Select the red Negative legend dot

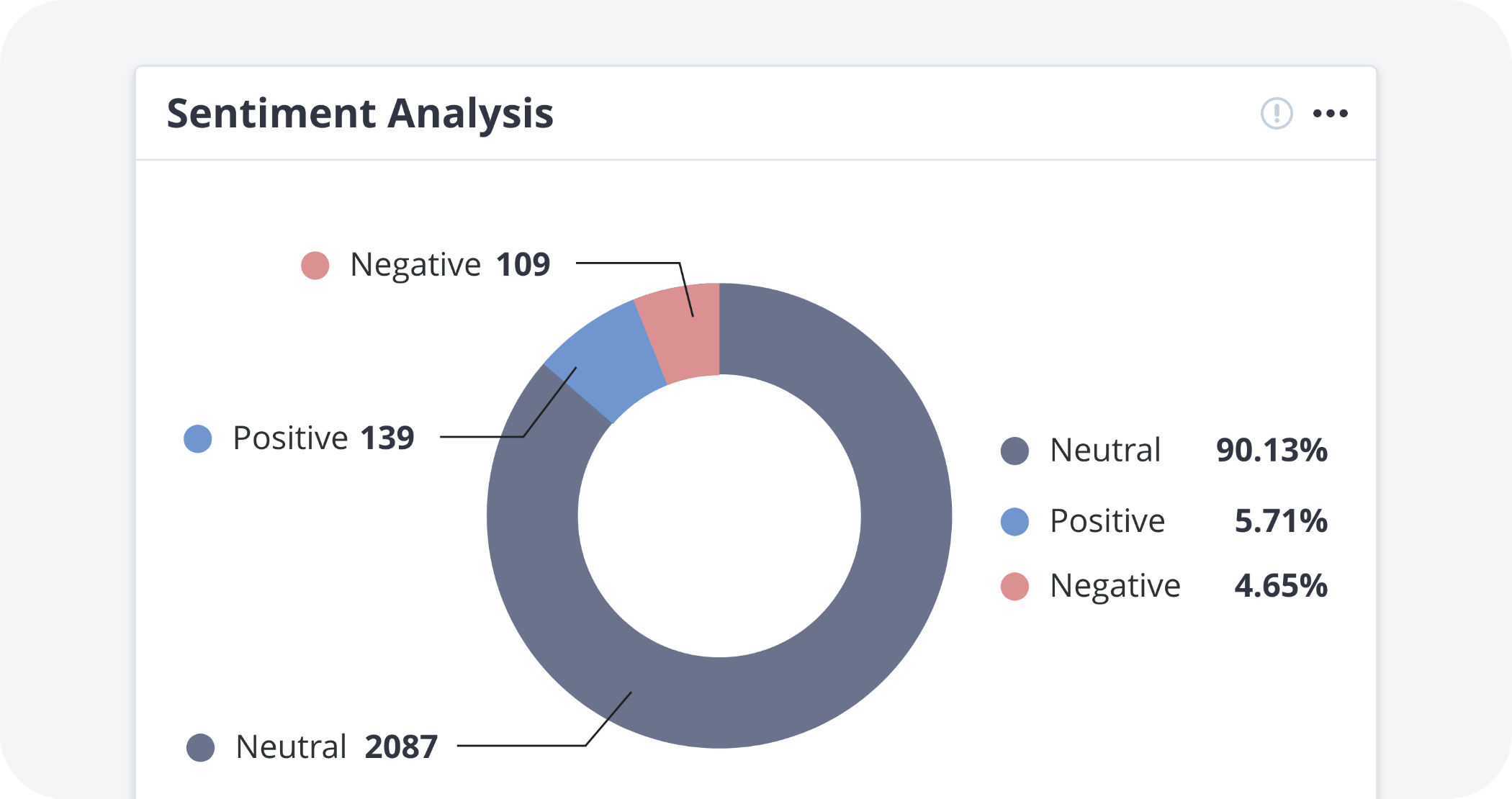pyautogui.click(x=1014, y=585)
